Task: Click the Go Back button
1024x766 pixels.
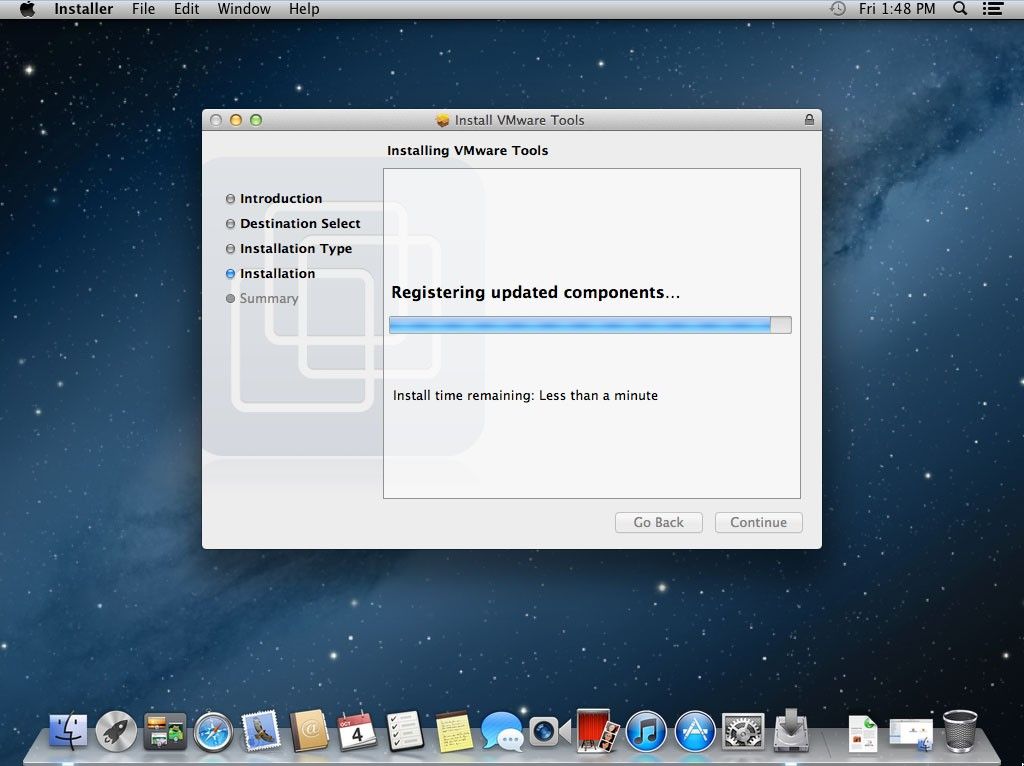Action: pos(658,522)
